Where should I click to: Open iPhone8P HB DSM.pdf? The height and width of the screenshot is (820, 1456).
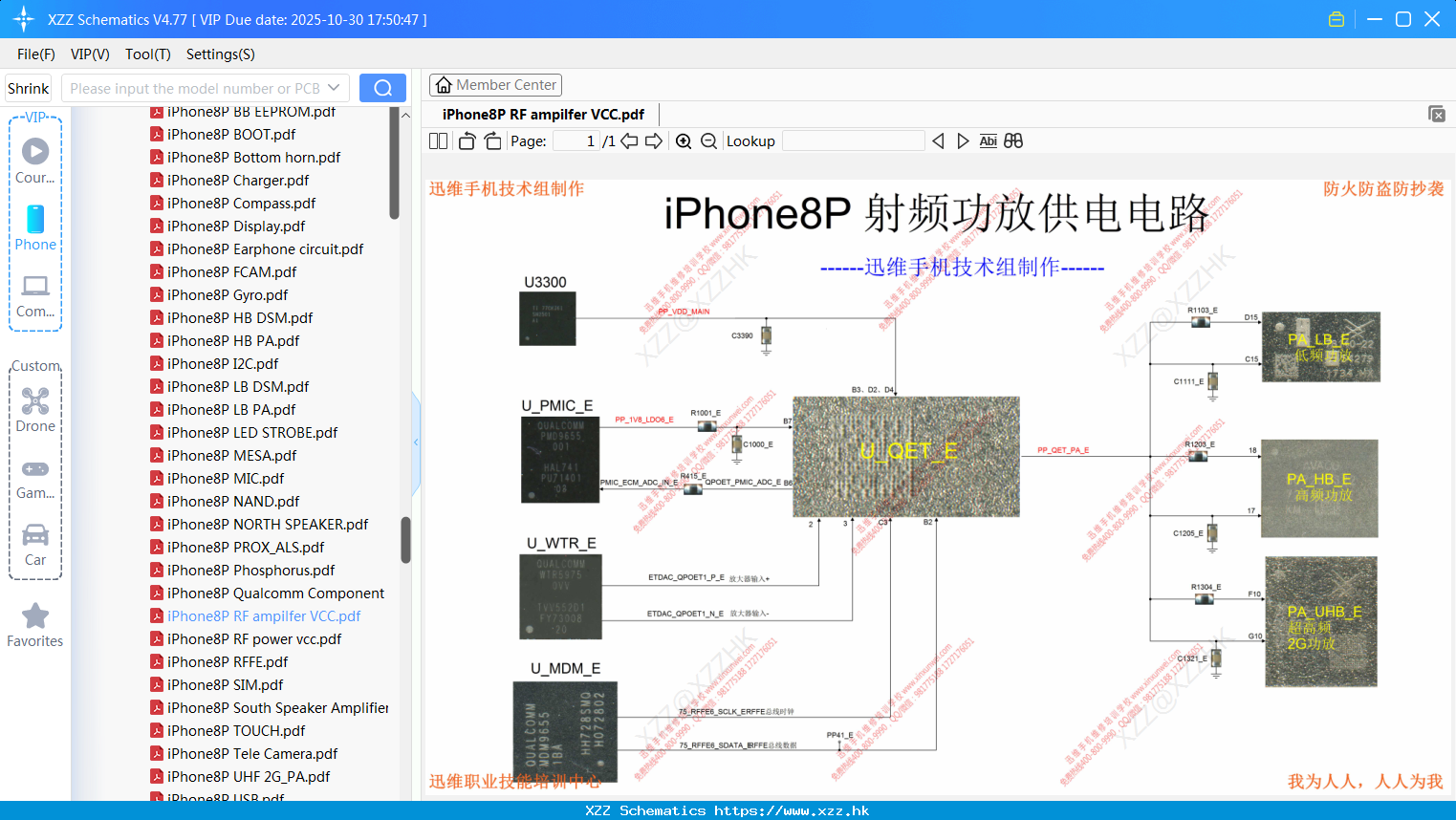click(240, 318)
